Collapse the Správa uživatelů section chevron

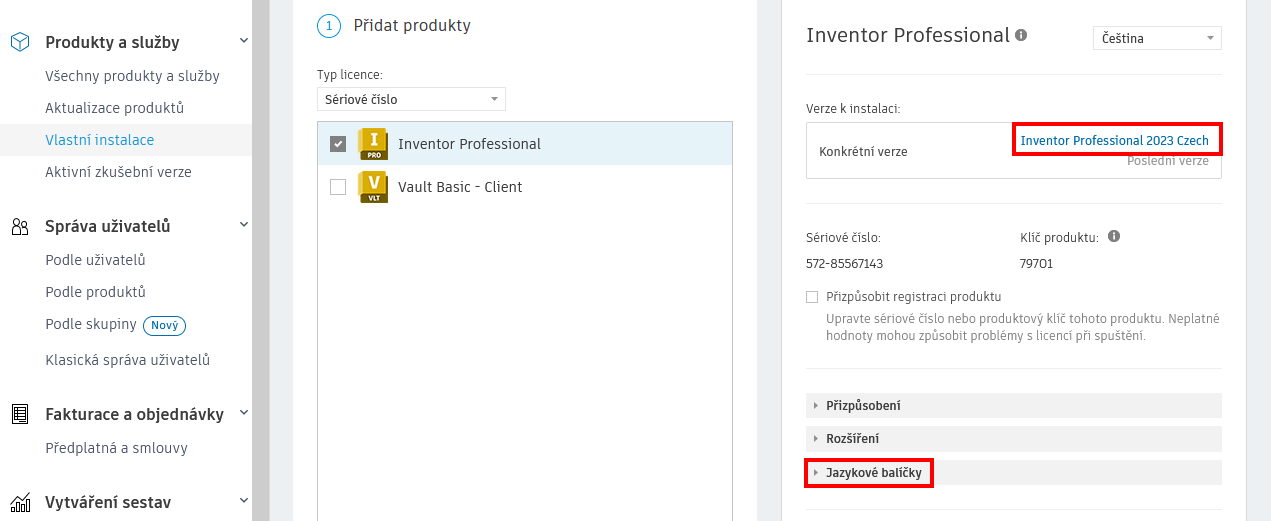(244, 225)
